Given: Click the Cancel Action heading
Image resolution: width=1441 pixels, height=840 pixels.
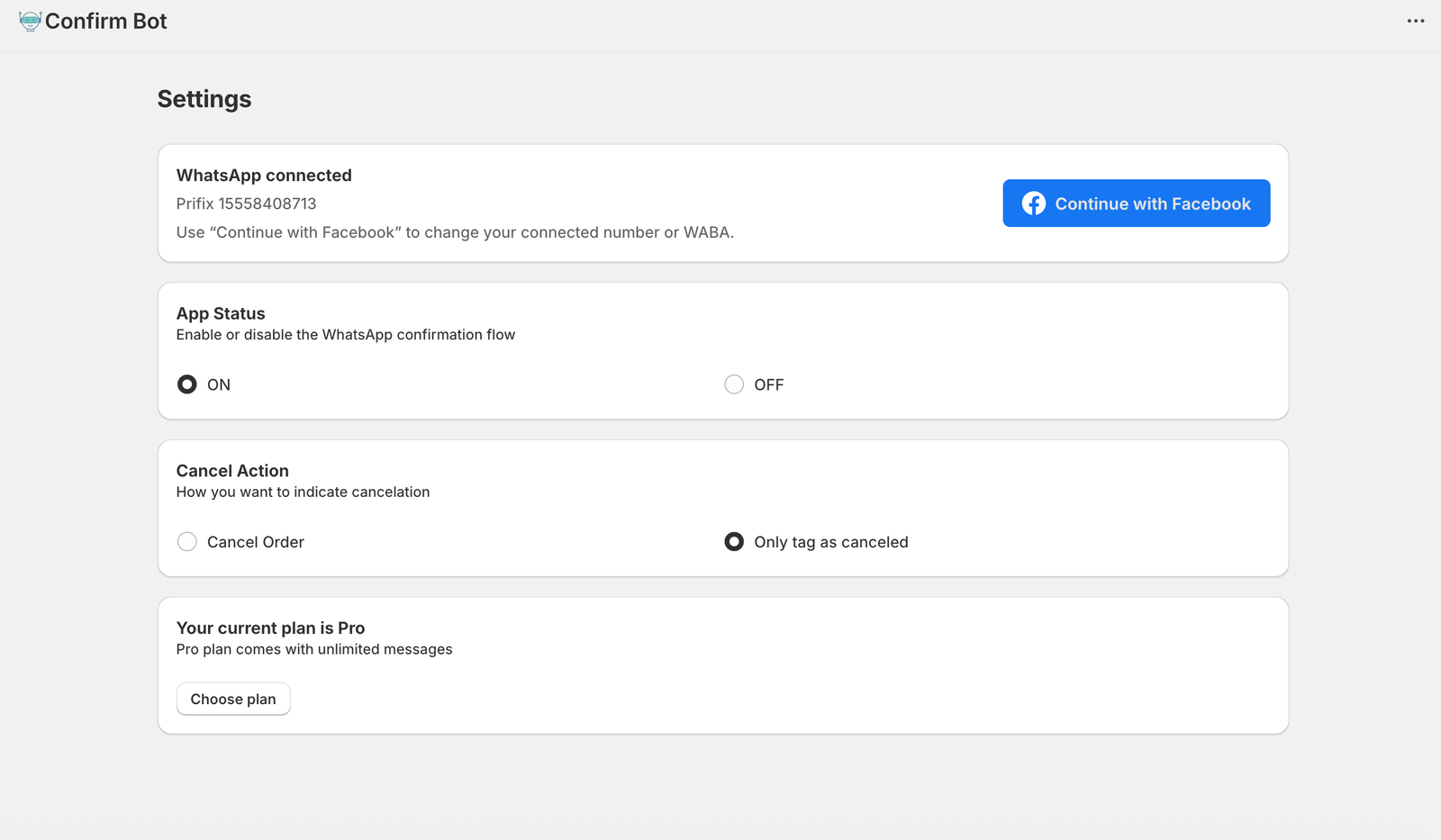Looking at the screenshot, I should (x=232, y=470).
